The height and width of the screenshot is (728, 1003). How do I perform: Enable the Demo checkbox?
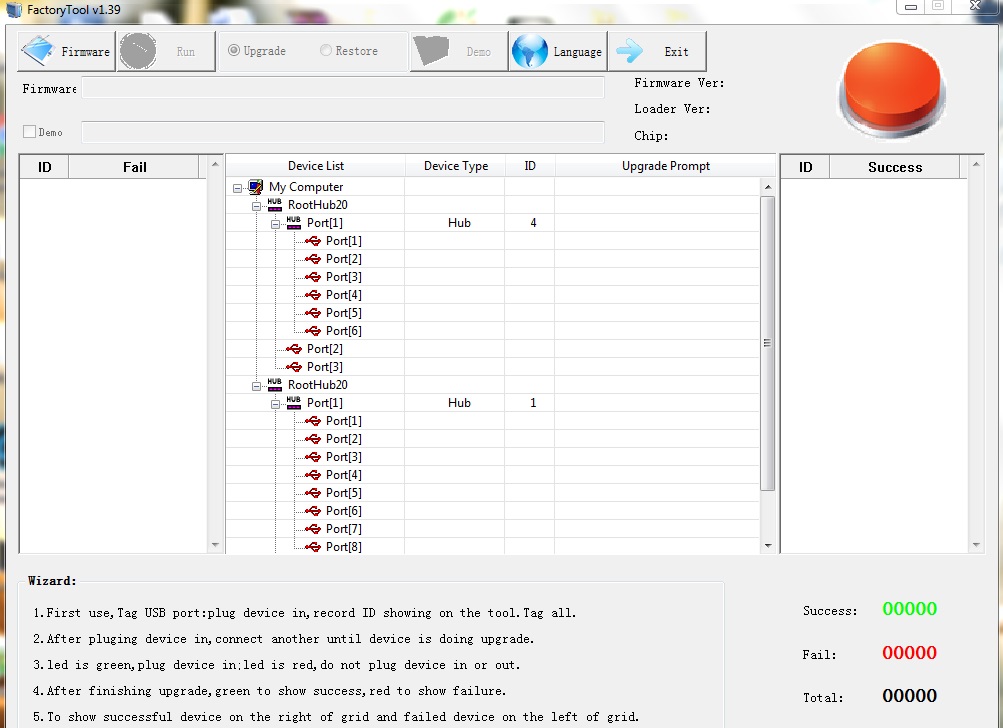pyautogui.click(x=29, y=132)
